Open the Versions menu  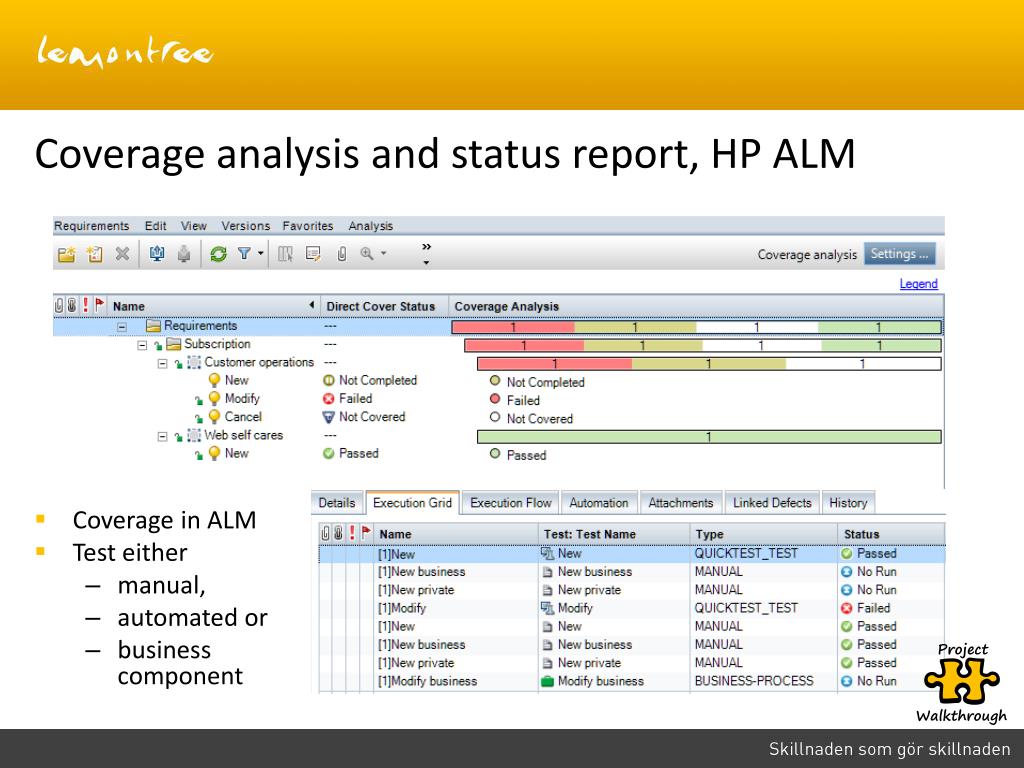point(246,226)
